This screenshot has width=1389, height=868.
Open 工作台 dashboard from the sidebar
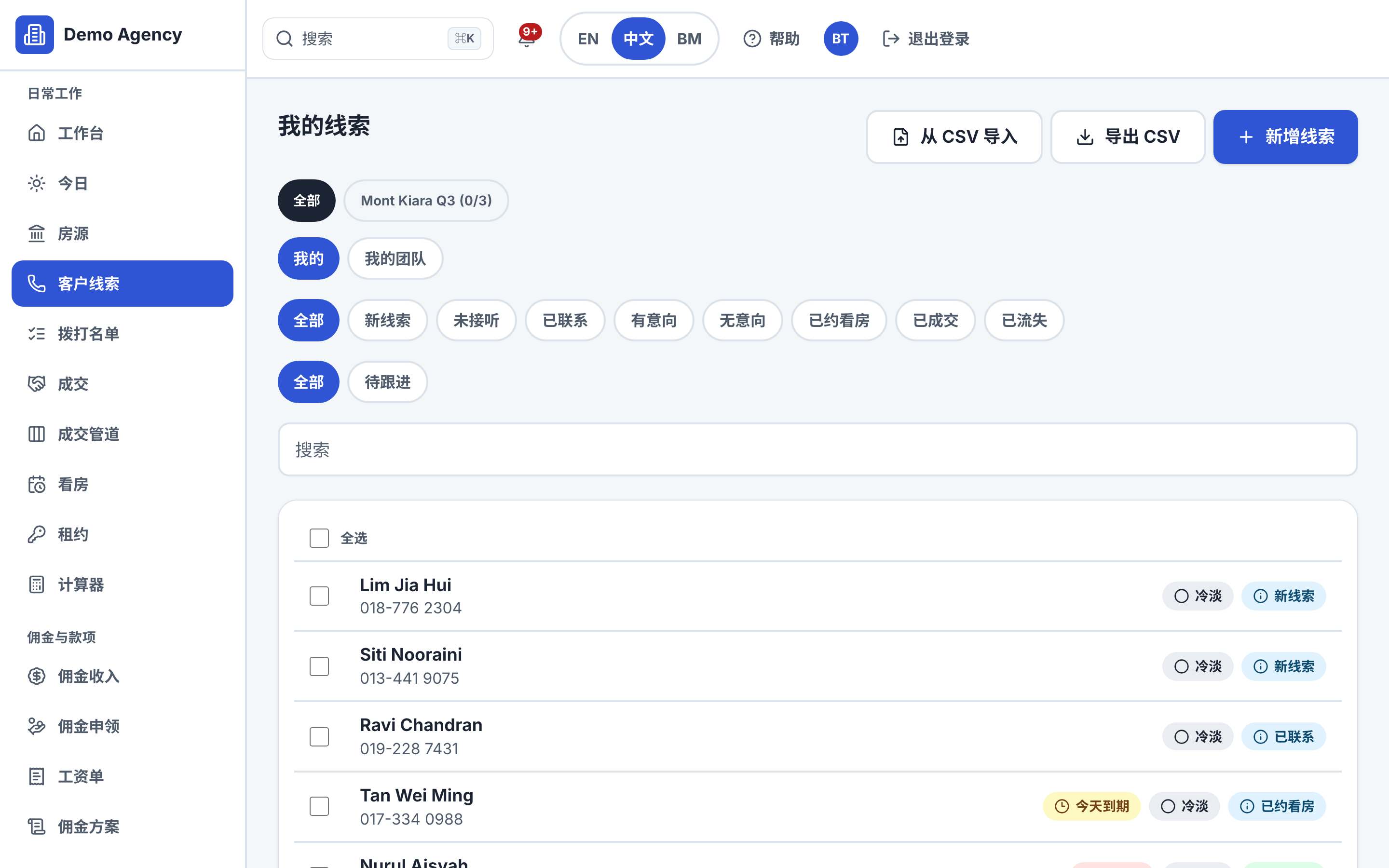(x=122, y=133)
